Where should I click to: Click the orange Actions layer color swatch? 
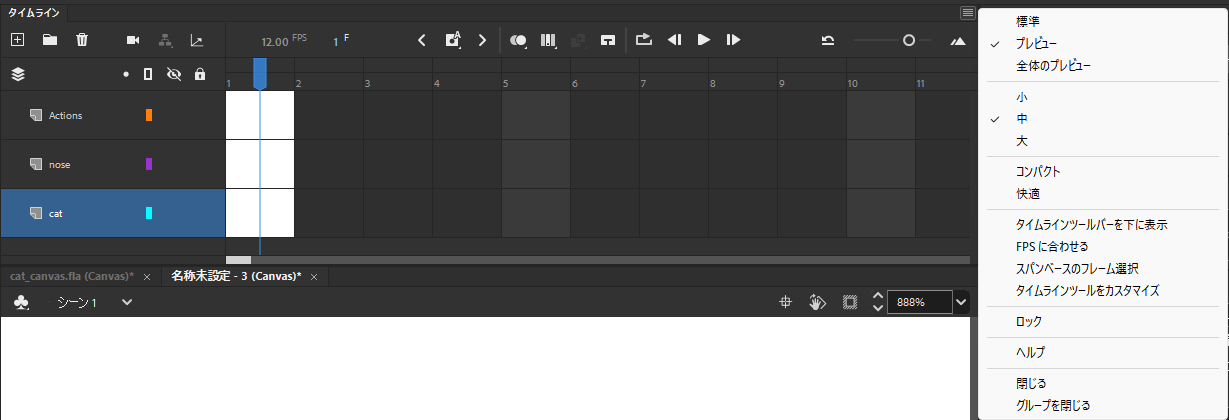click(149, 115)
